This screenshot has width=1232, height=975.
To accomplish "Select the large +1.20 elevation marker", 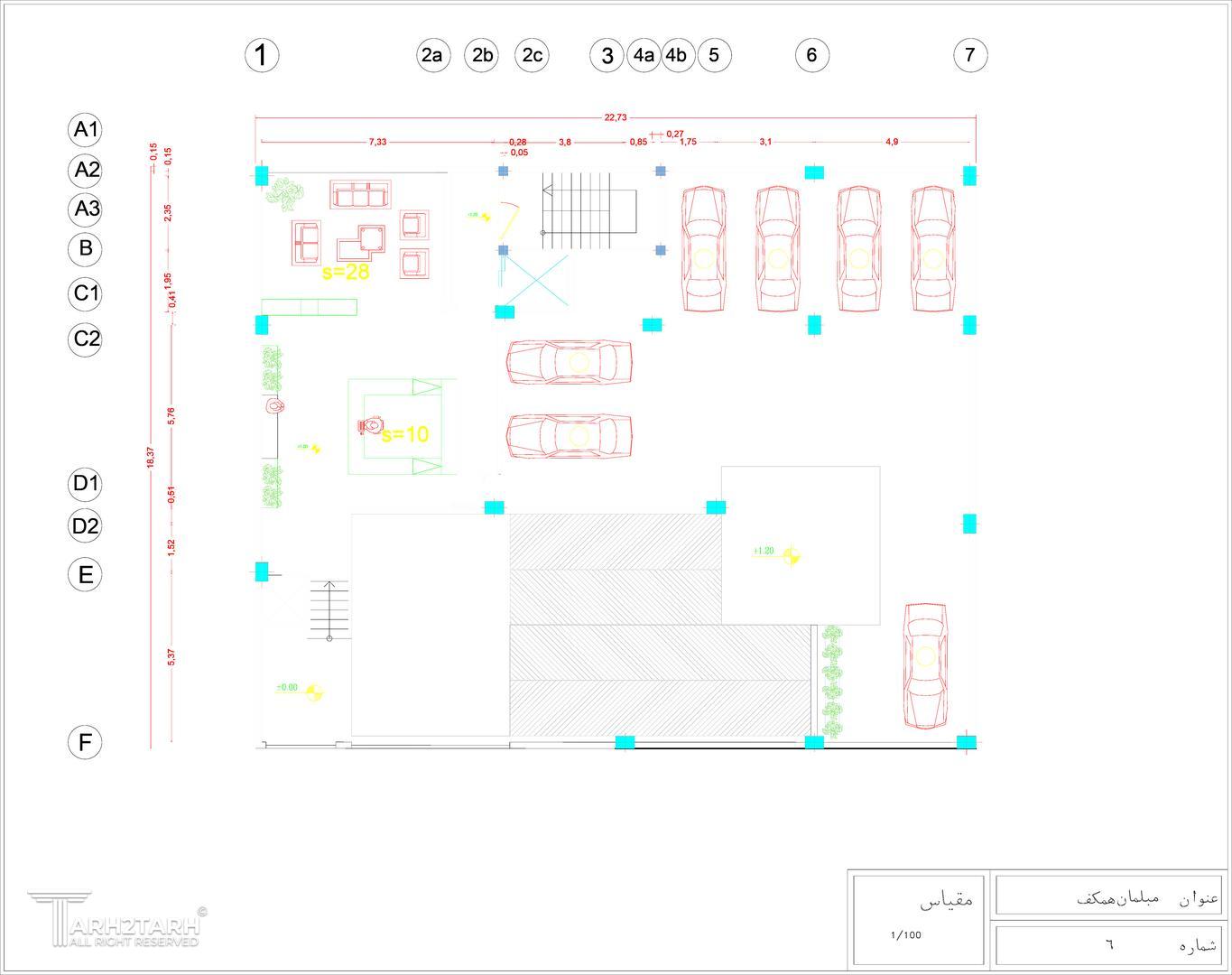I will tap(791, 554).
